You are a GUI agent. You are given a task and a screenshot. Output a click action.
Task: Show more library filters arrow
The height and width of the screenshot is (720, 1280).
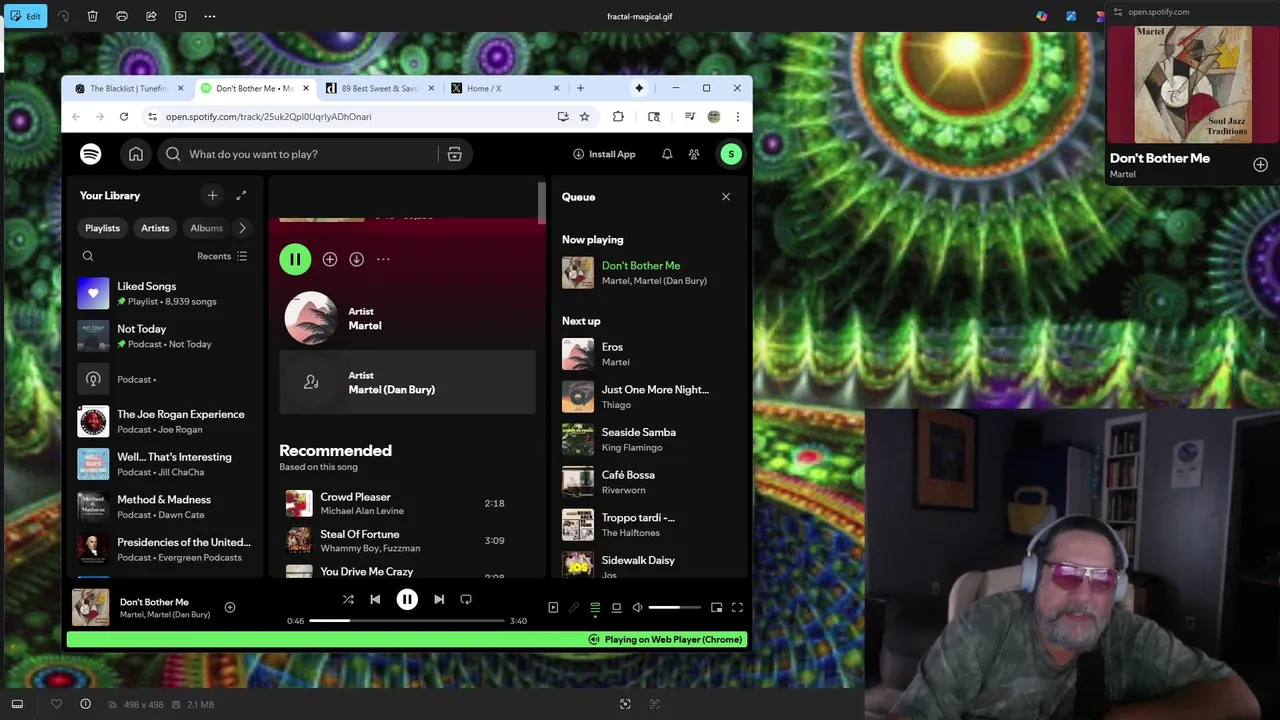click(x=242, y=228)
